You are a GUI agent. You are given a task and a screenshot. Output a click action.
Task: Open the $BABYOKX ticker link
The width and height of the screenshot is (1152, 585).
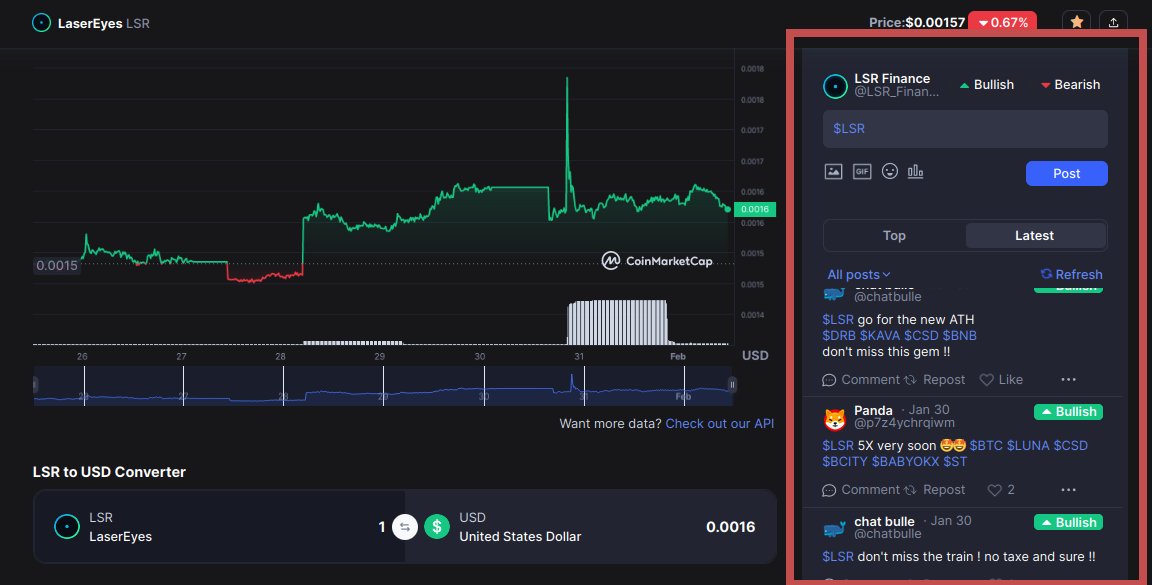pyautogui.click(x=905, y=462)
